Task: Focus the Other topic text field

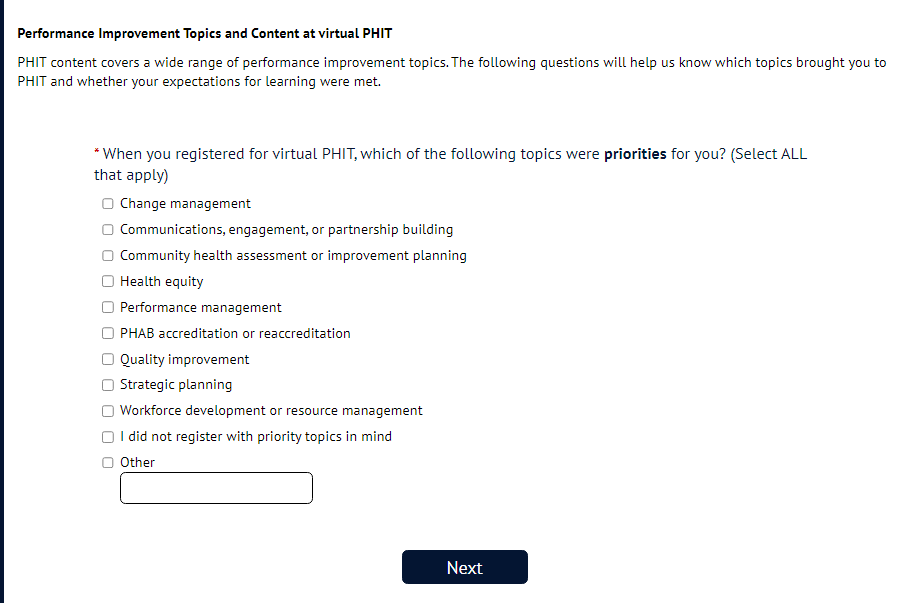Action: [x=216, y=488]
